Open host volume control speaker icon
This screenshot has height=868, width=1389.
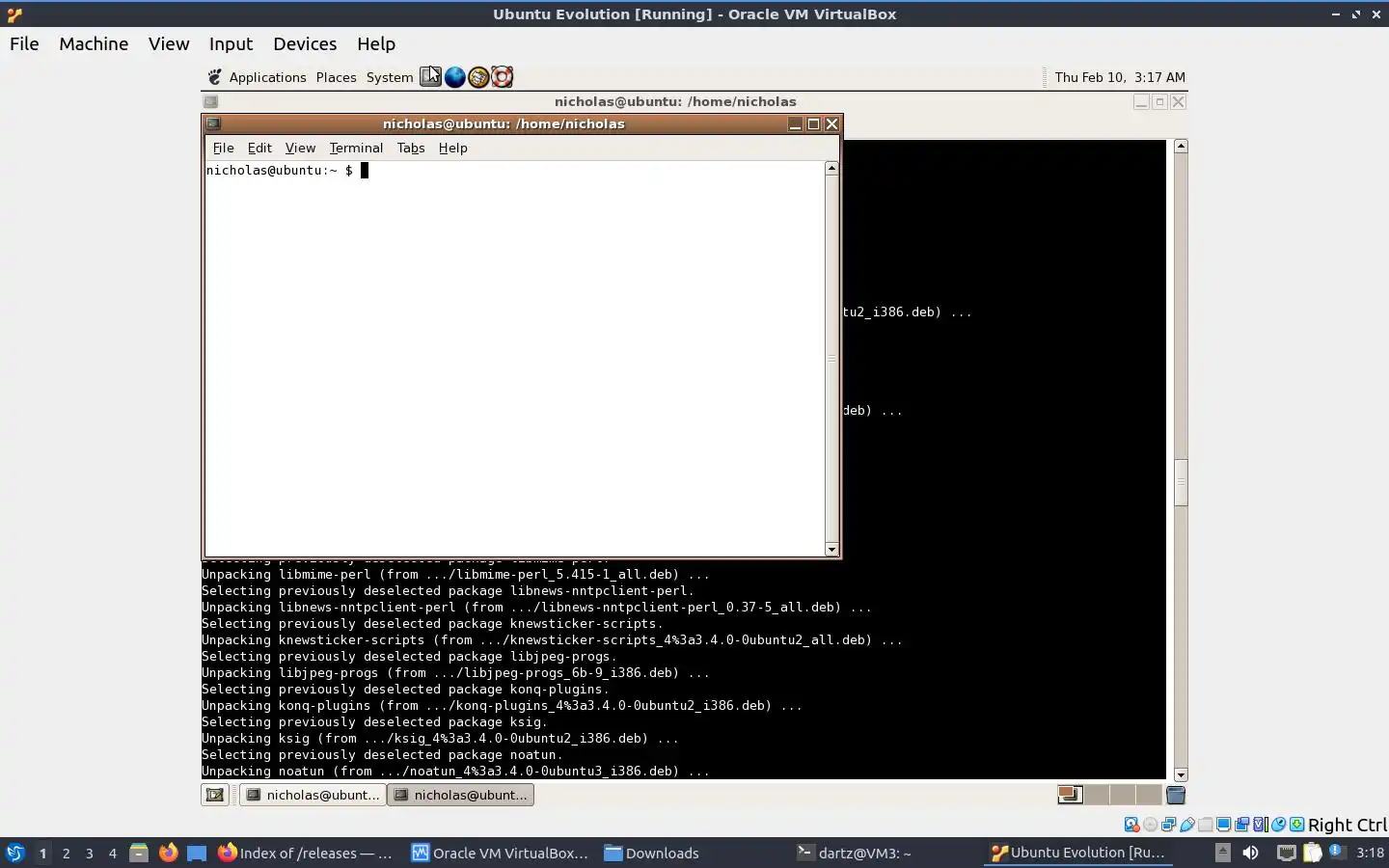(x=1250, y=853)
